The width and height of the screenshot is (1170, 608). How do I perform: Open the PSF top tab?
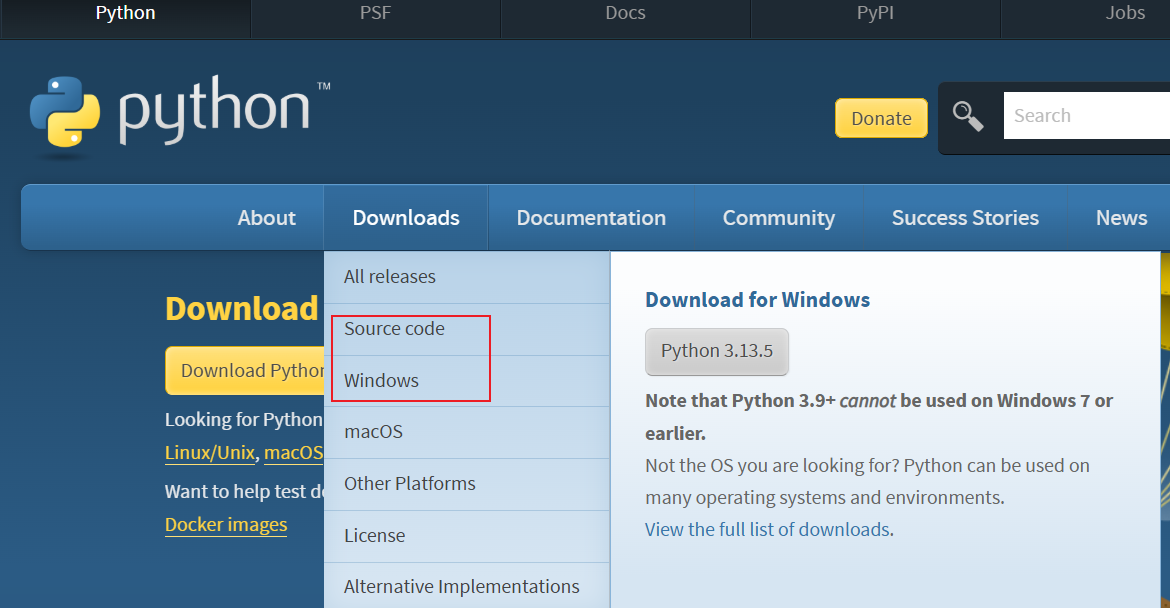tap(375, 13)
